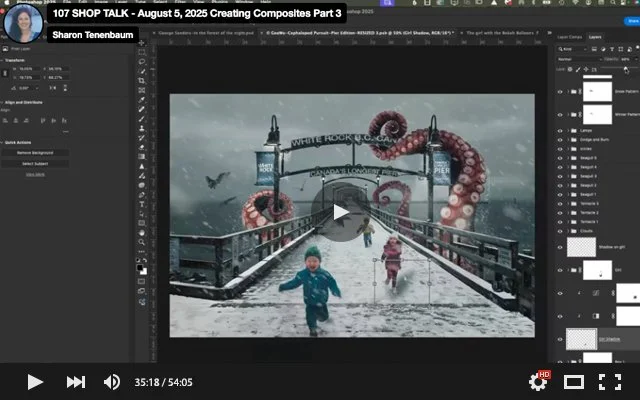Viewport: 640px width, 400px height.
Task: Select the Crop tool
Action: click(142, 81)
